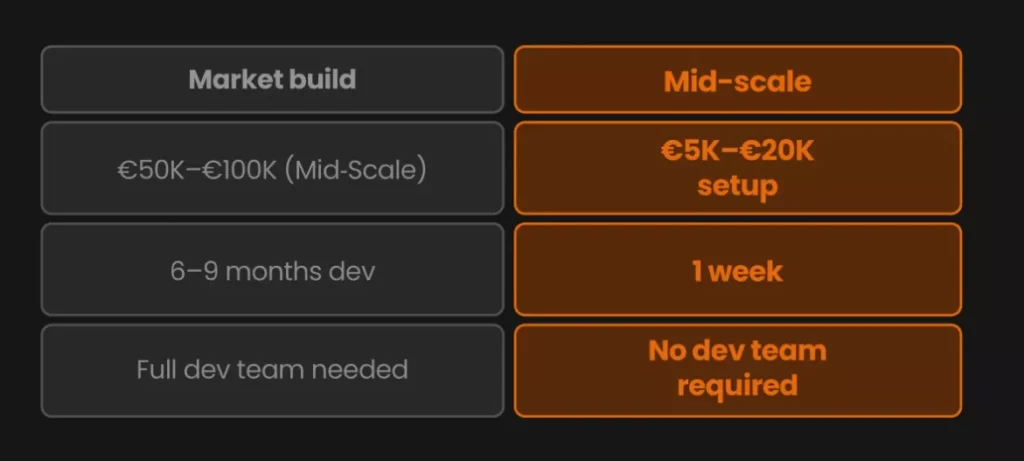Click the "6–9 months dev" cell
Screen dimensions: 1024x461
pos(272,270)
